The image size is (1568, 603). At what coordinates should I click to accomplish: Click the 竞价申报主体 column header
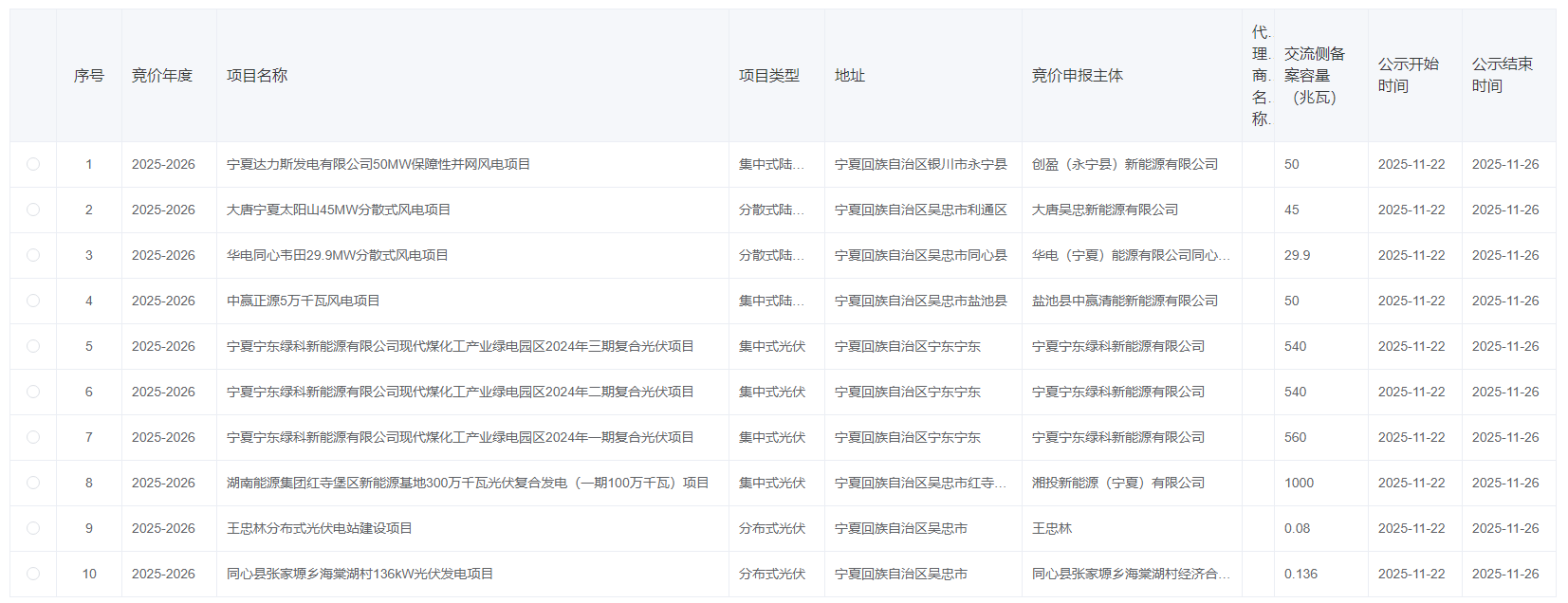click(1078, 76)
